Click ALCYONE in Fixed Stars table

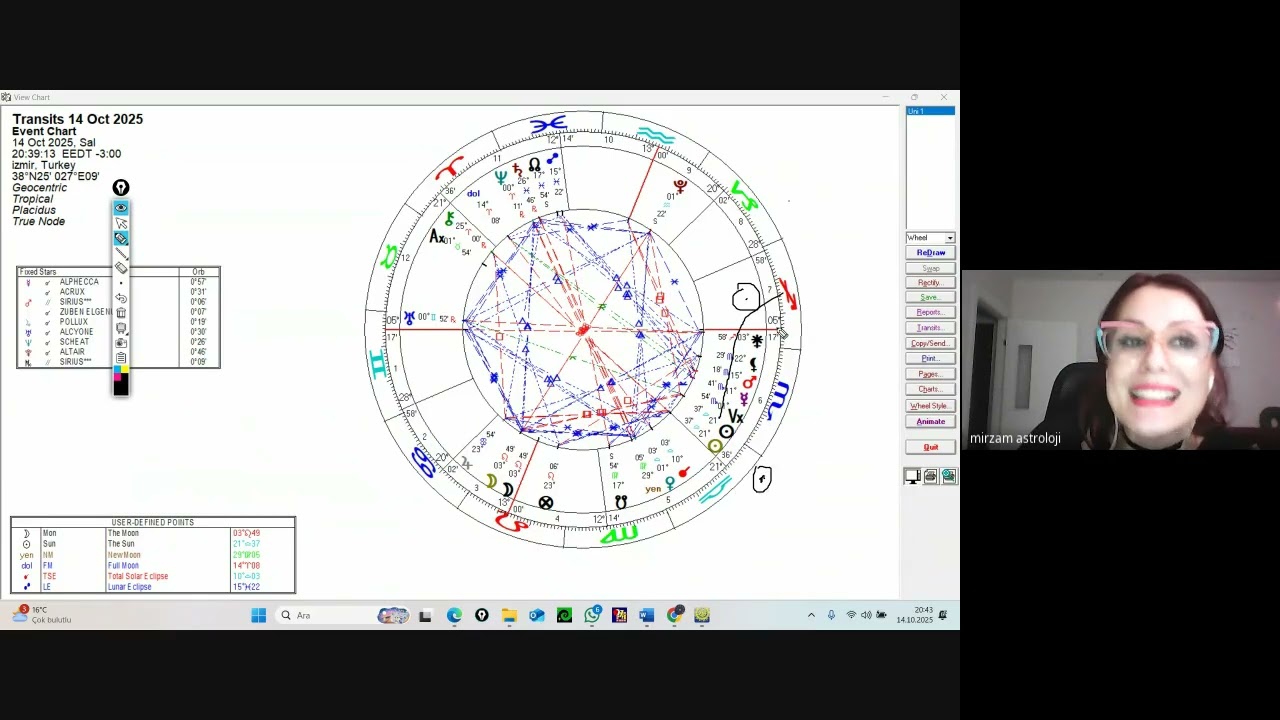tap(76, 332)
